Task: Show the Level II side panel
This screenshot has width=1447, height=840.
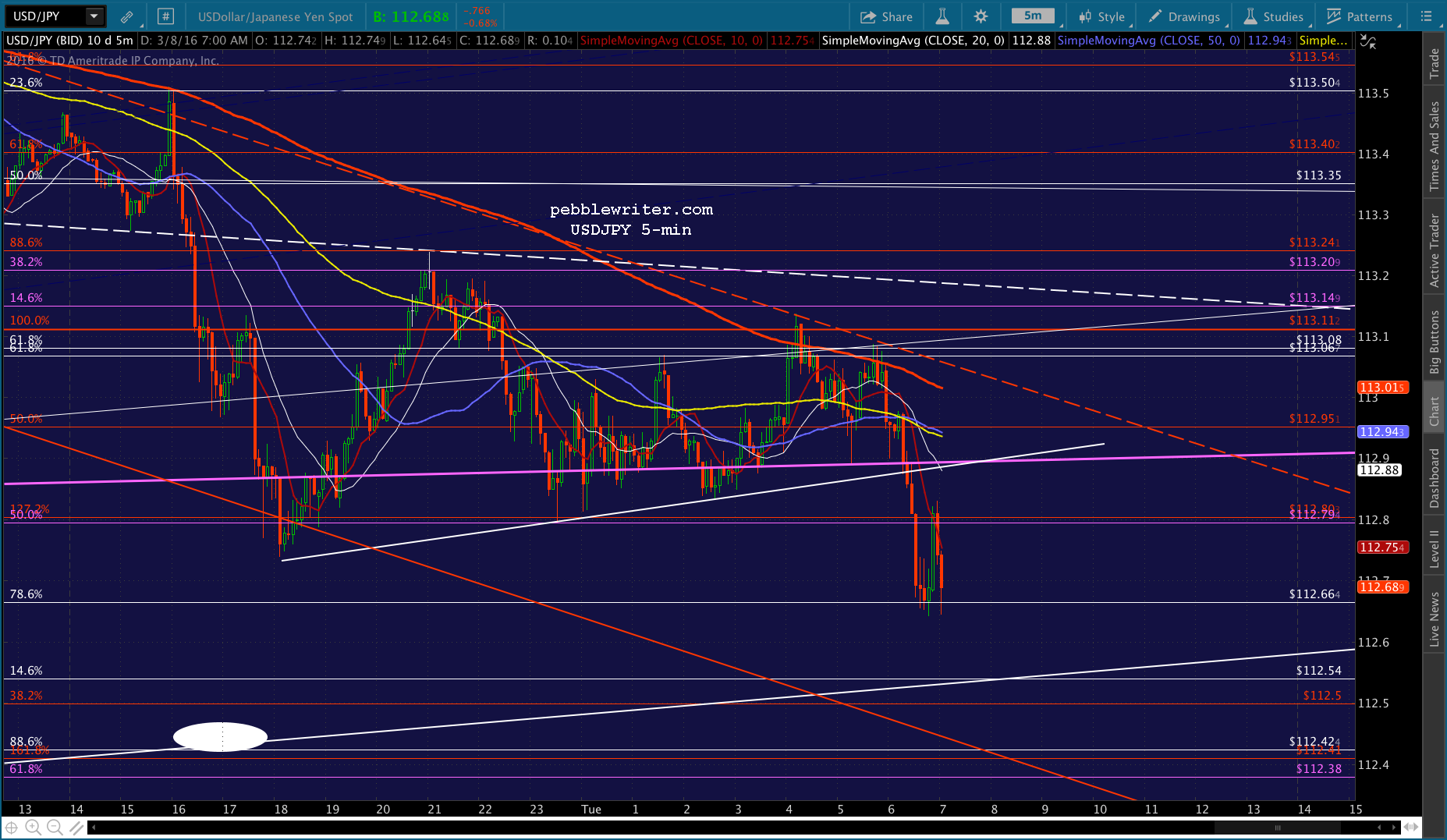Action: 1434,548
